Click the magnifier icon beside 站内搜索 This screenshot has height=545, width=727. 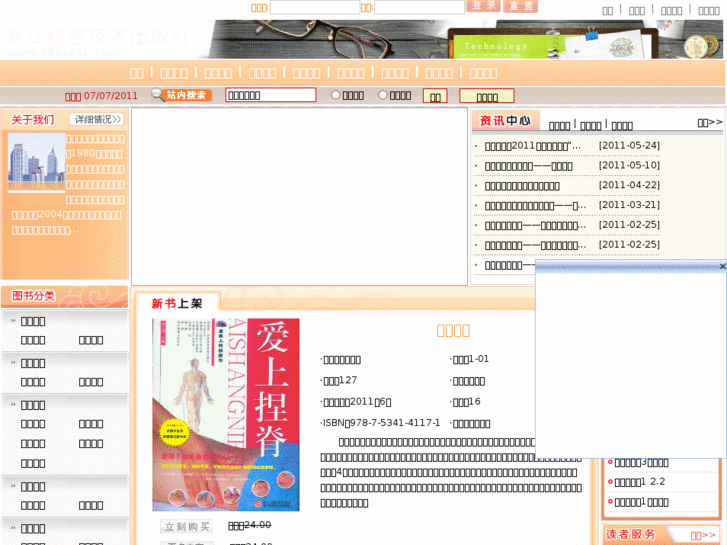tap(158, 95)
